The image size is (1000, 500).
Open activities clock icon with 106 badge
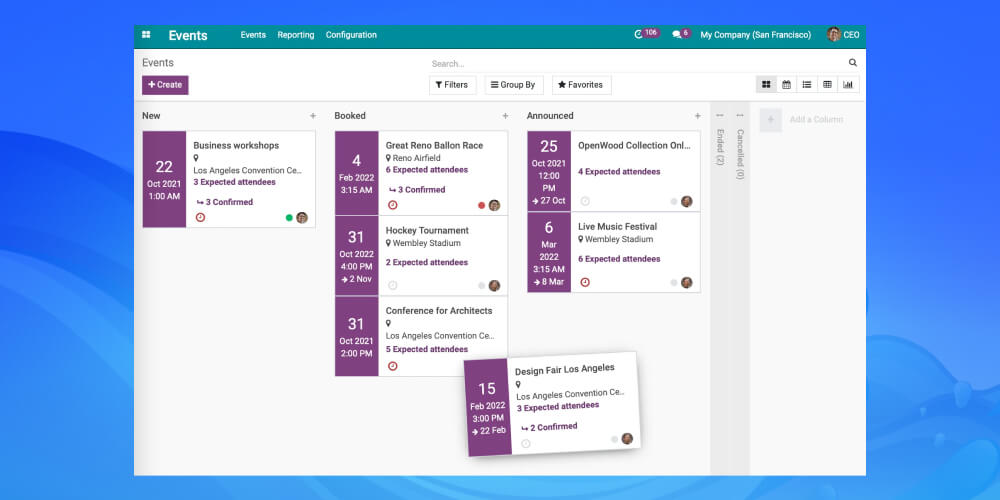(x=645, y=34)
